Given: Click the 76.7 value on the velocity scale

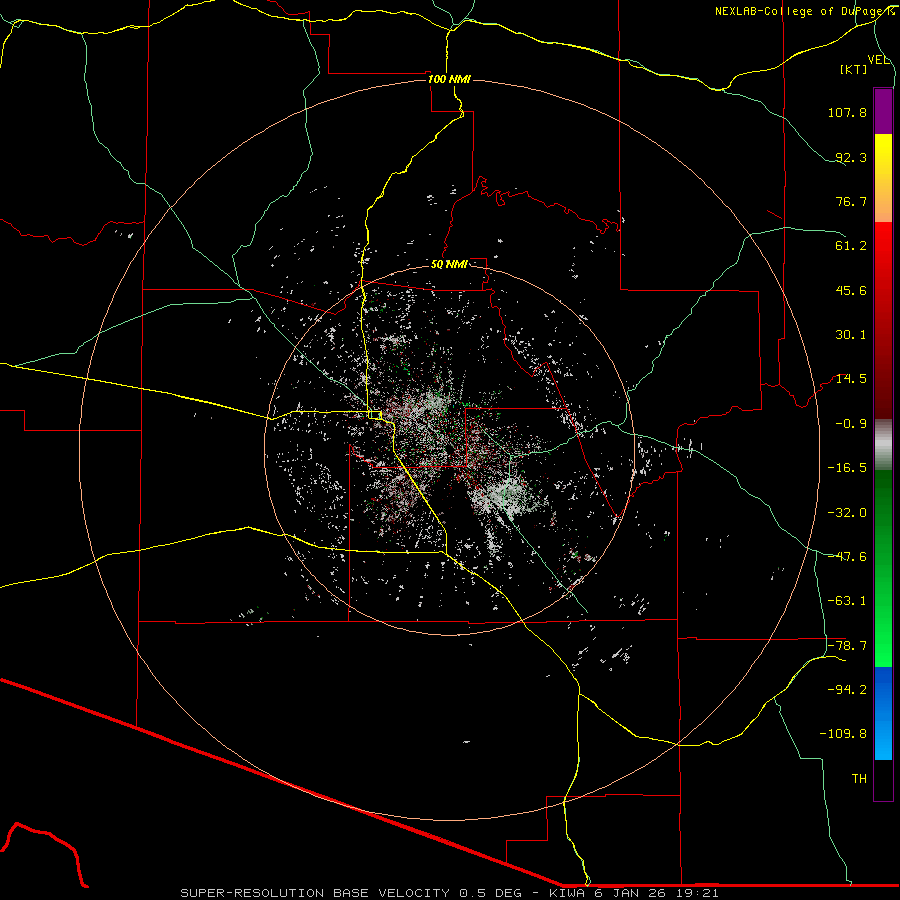Looking at the screenshot, I should (x=851, y=201).
